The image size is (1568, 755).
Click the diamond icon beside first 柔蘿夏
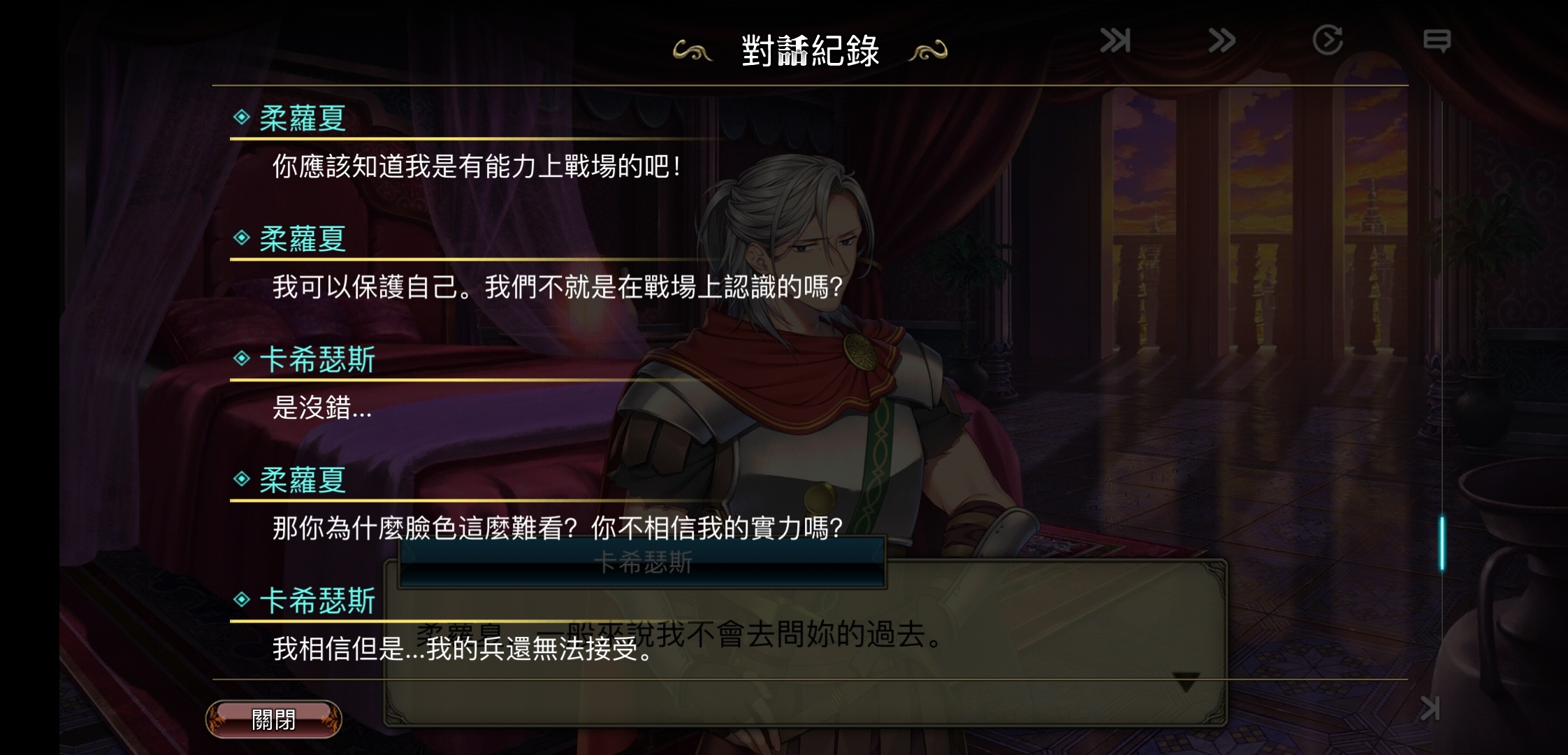point(242,117)
